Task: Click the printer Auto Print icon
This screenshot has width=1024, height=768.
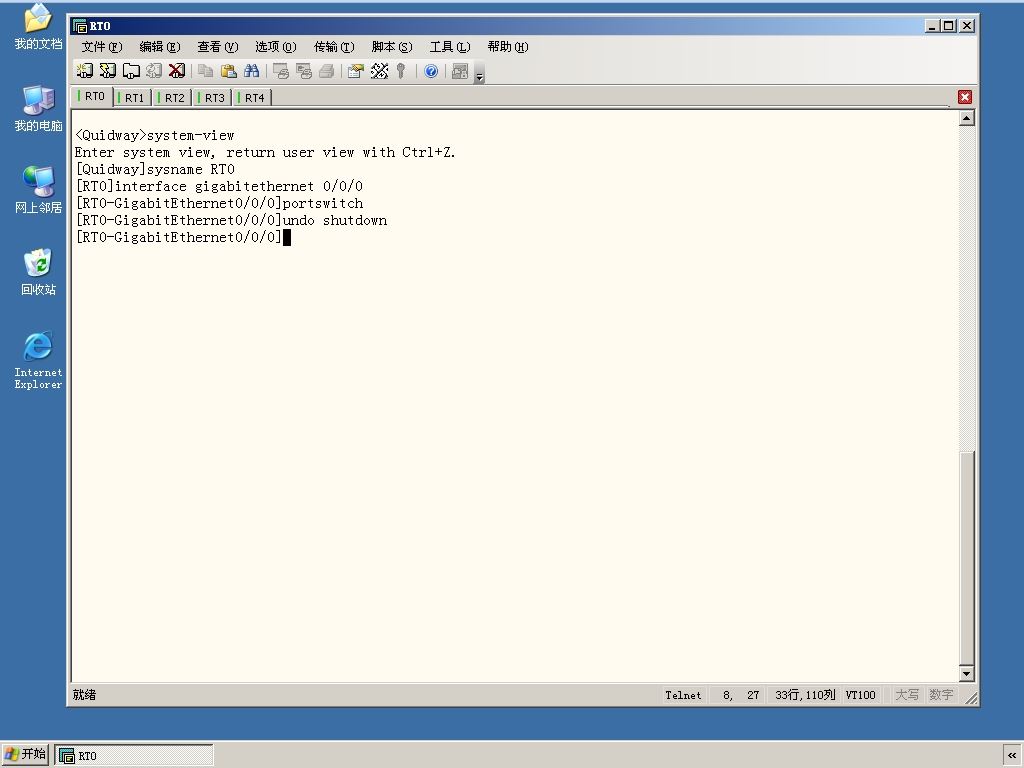Action: pos(327,71)
